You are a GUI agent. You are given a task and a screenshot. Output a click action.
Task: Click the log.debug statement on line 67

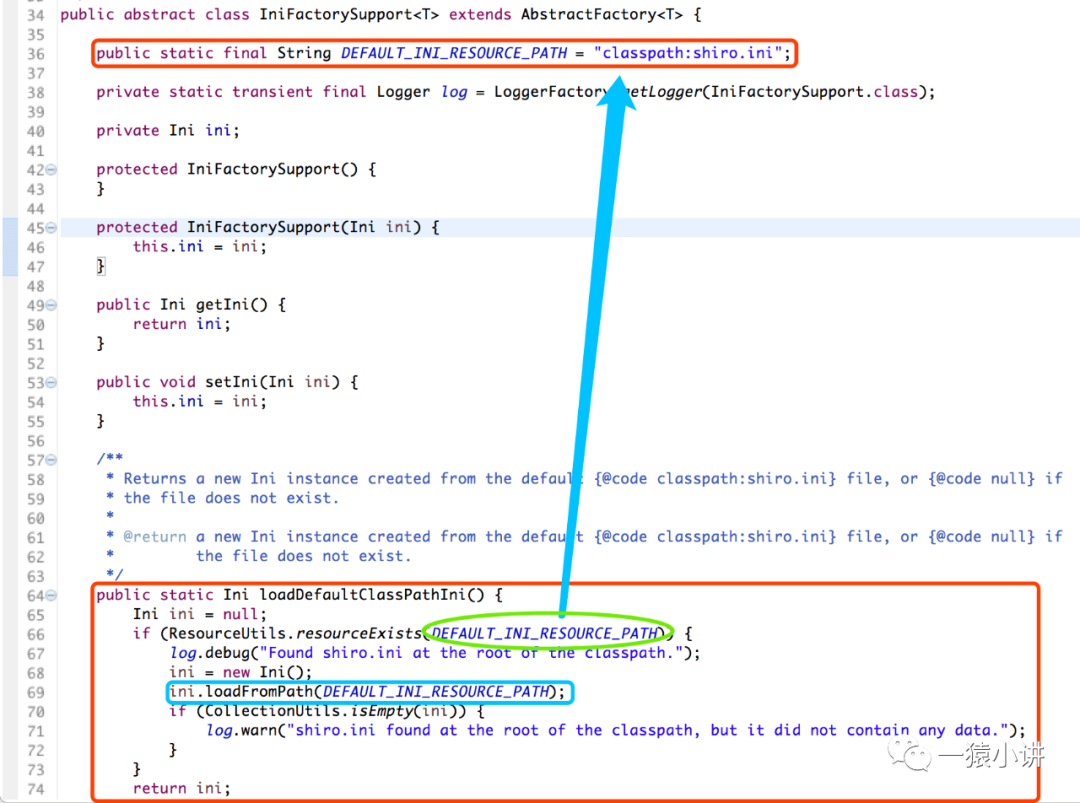[435, 652]
